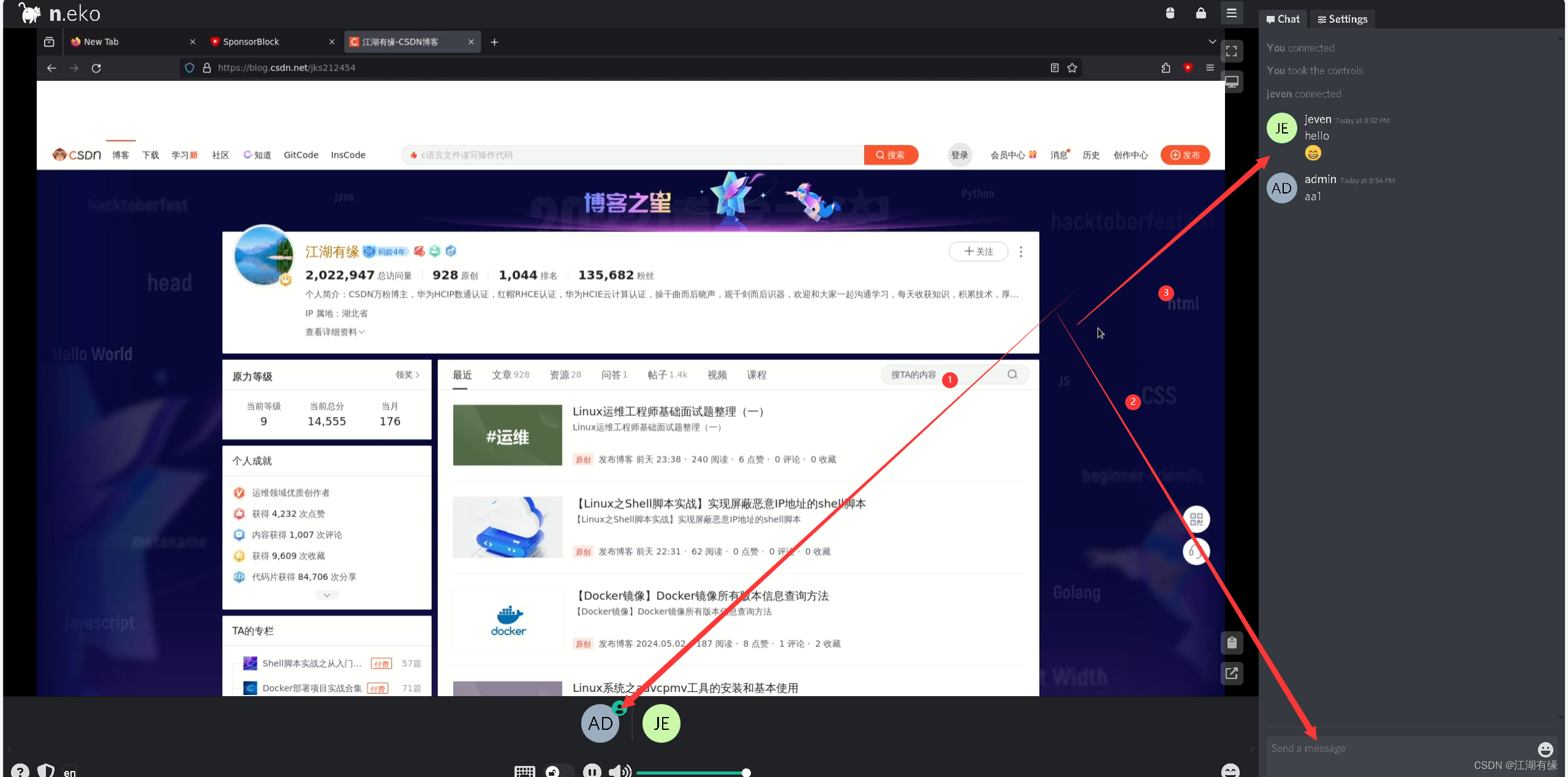Click the fullscreen icon in the sidebar

(1233, 51)
